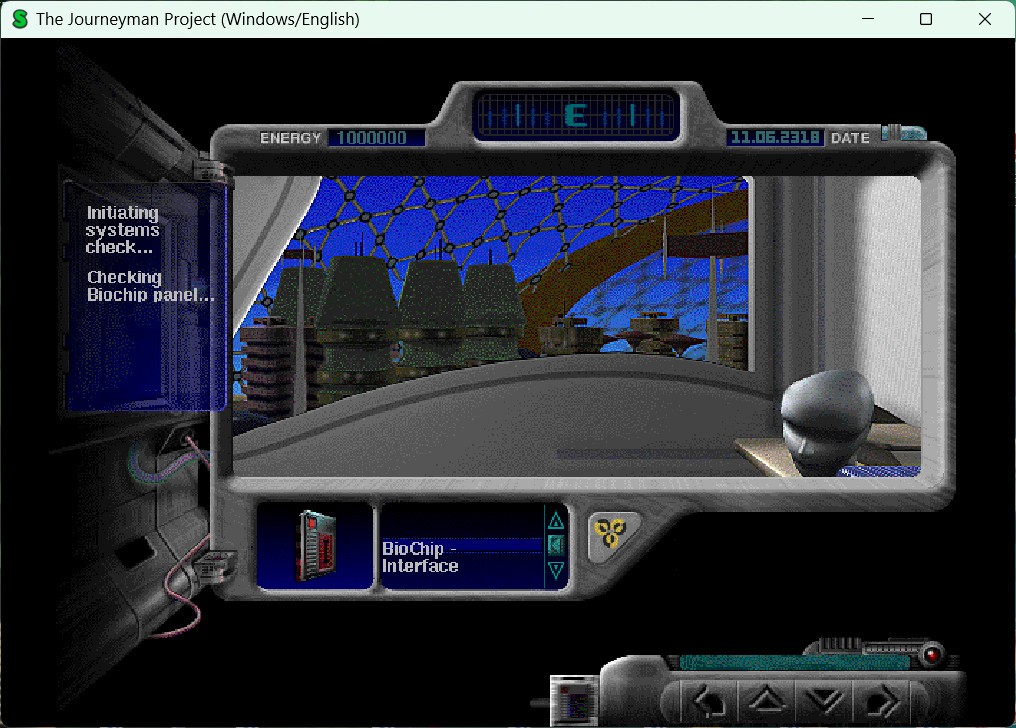Click the grey mannequin head in the view
The image size is (1016, 728).
tap(827, 421)
